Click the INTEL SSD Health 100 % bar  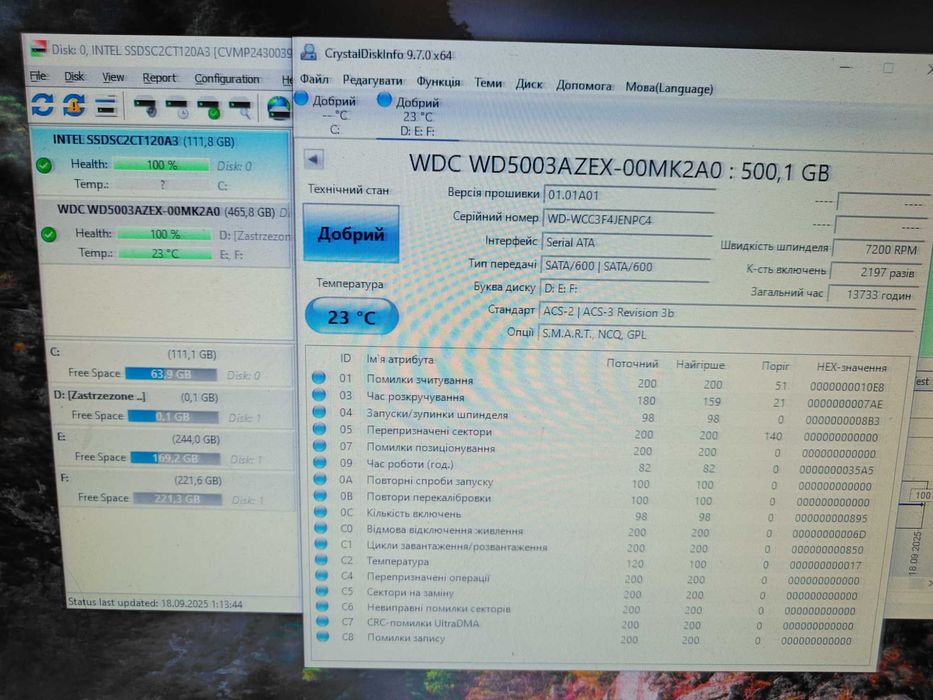tap(161, 165)
